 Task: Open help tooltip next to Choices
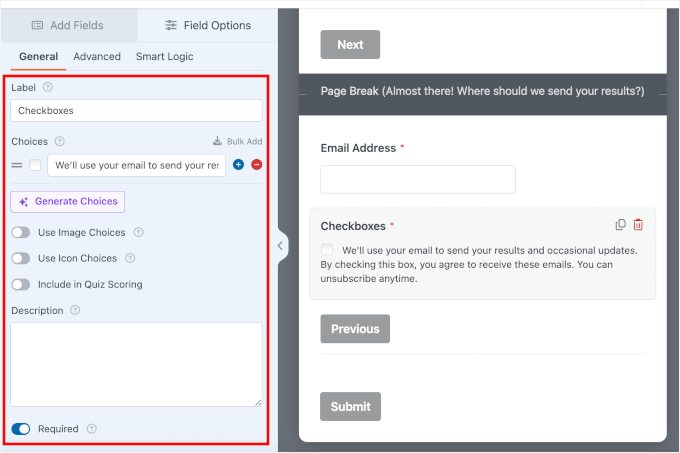60,142
